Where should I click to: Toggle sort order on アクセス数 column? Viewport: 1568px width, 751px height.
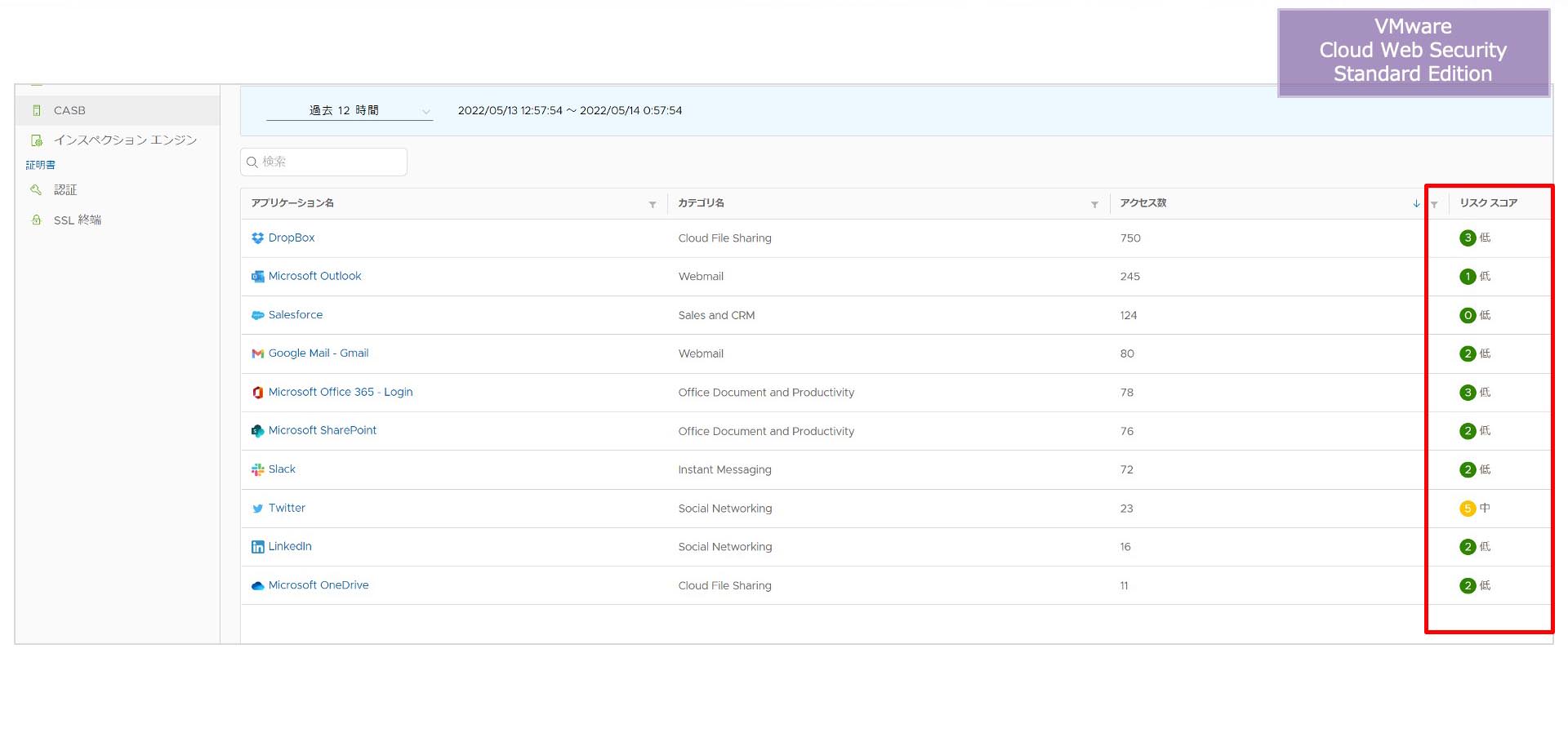click(1415, 204)
